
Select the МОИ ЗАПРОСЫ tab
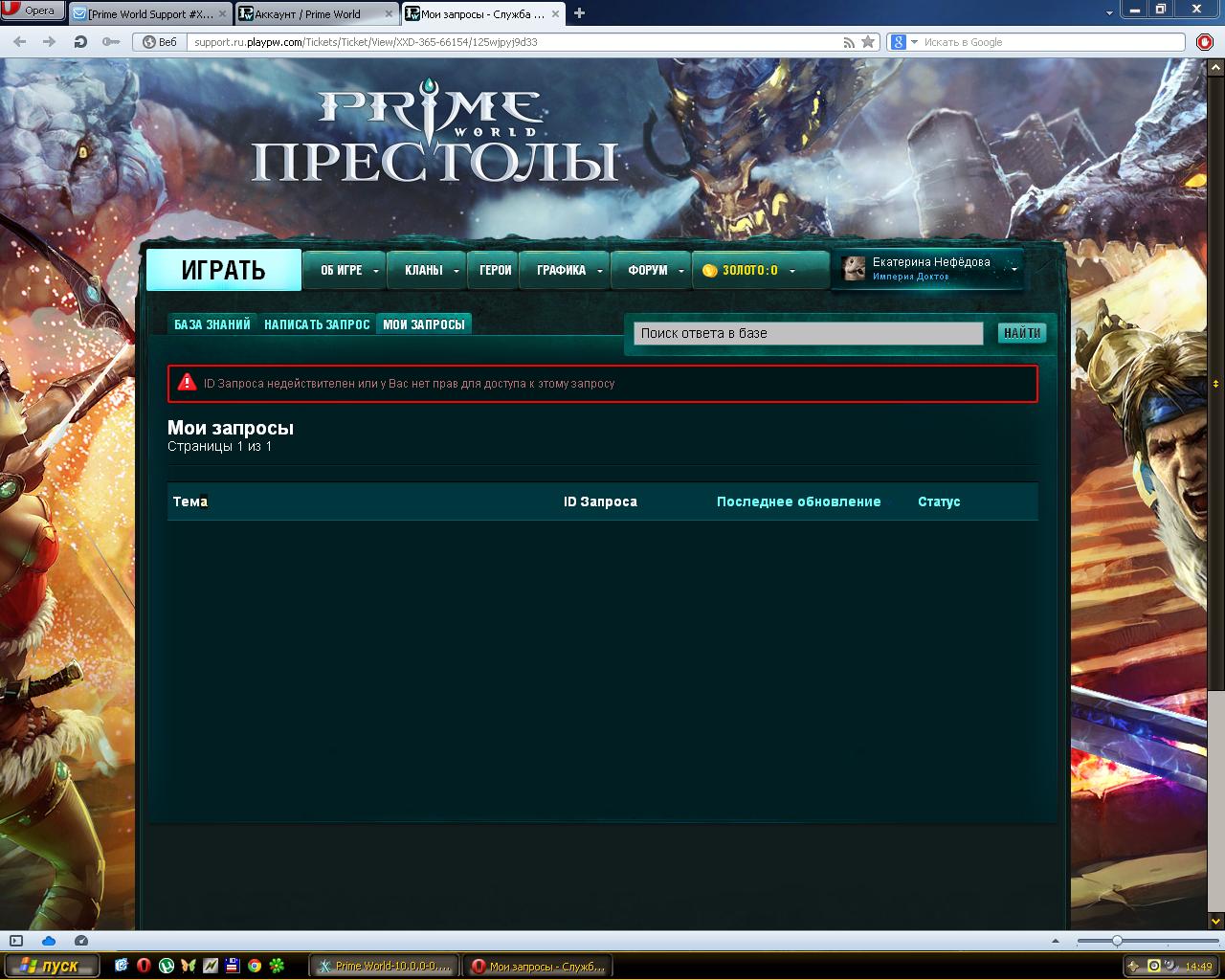click(x=424, y=324)
